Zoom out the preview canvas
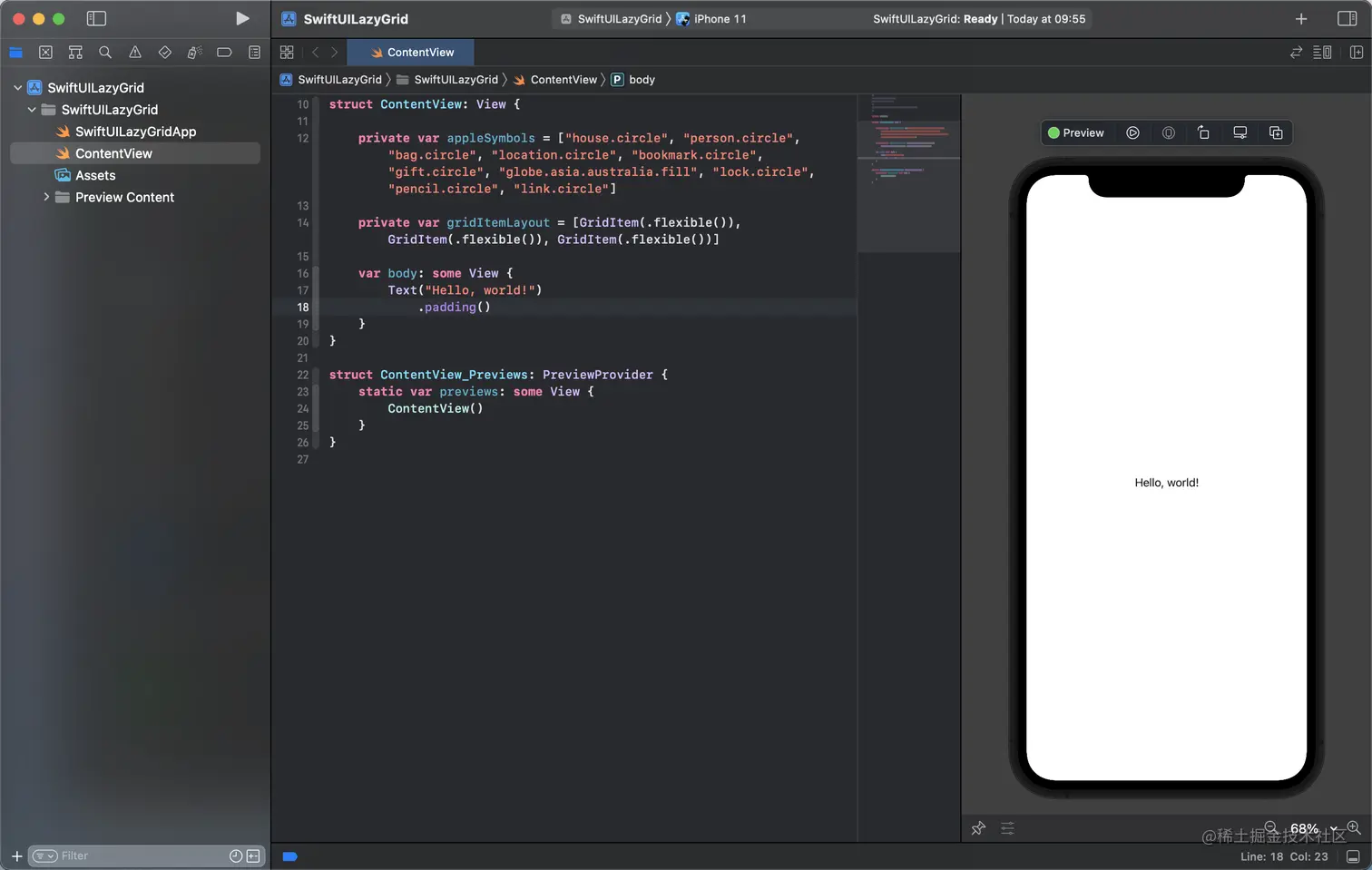Image resolution: width=1372 pixels, height=870 pixels. (x=1271, y=827)
